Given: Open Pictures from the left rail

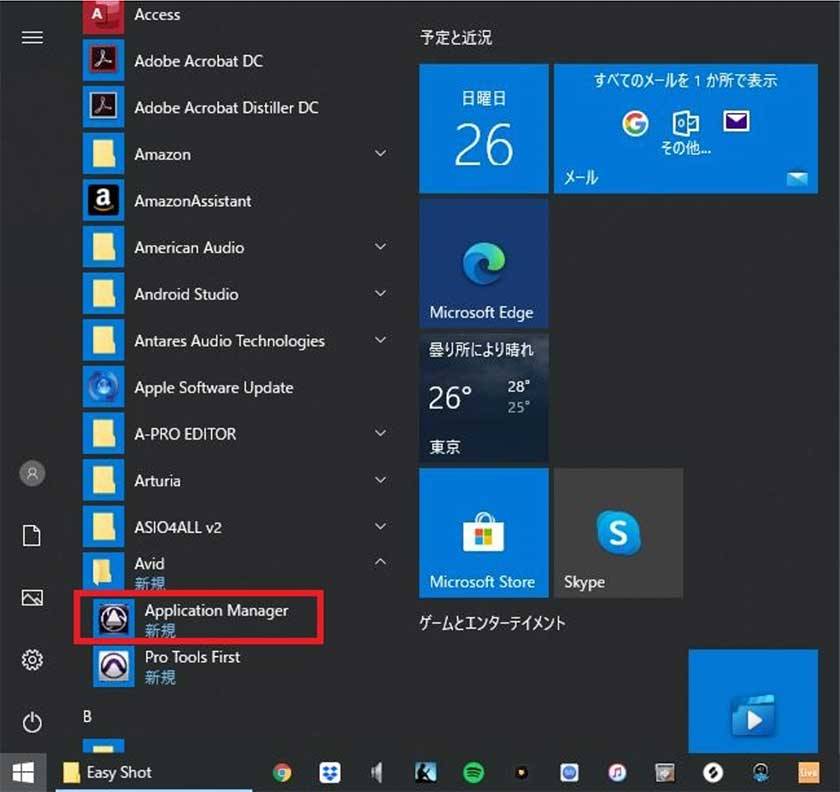Looking at the screenshot, I should [x=32, y=597].
